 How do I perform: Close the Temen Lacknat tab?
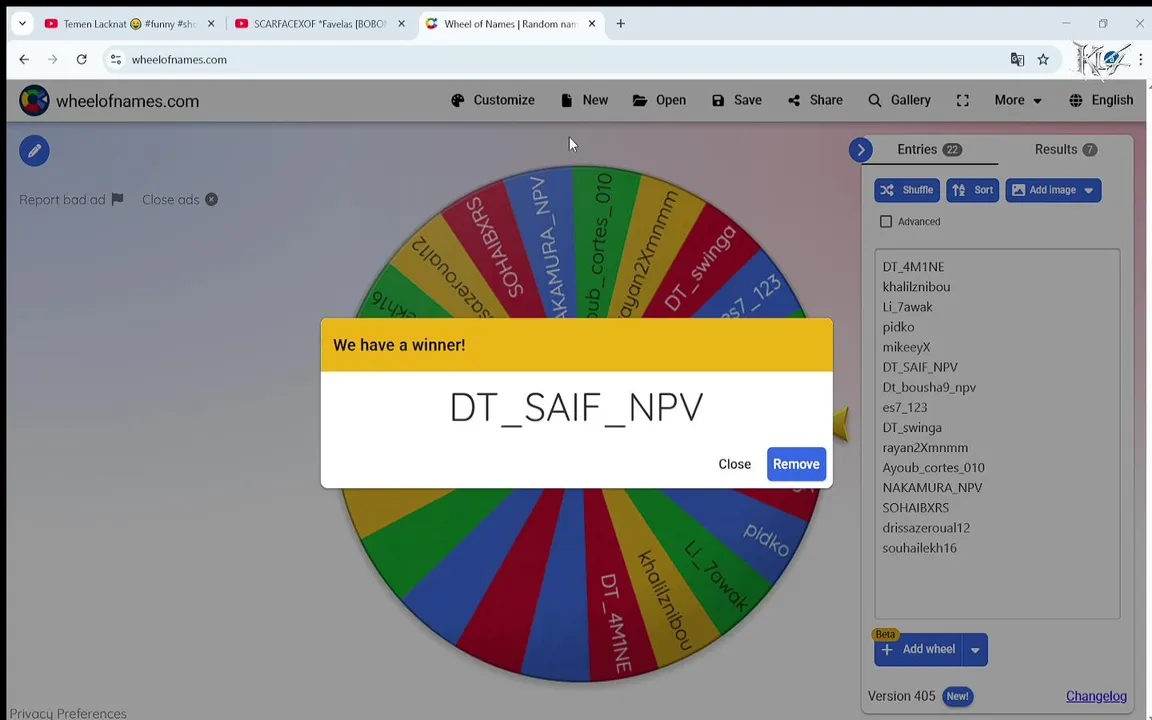tap(211, 24)
